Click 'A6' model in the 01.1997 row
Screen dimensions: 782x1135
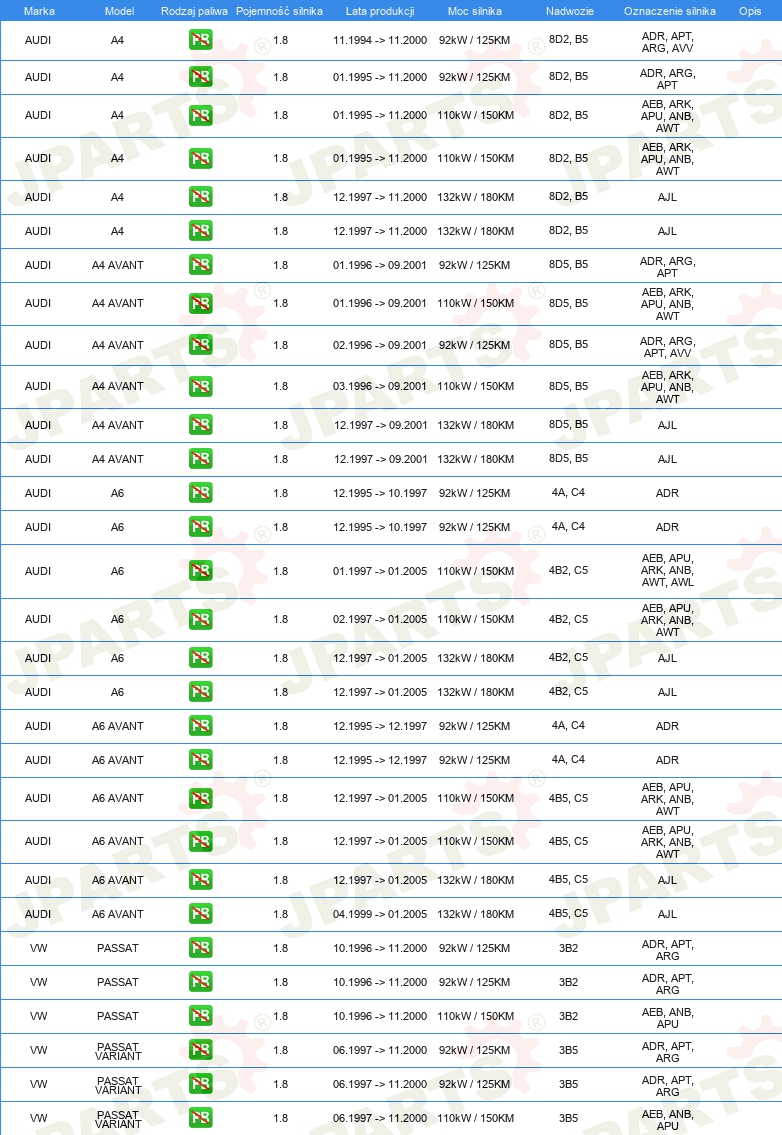[x=117, y=571]
